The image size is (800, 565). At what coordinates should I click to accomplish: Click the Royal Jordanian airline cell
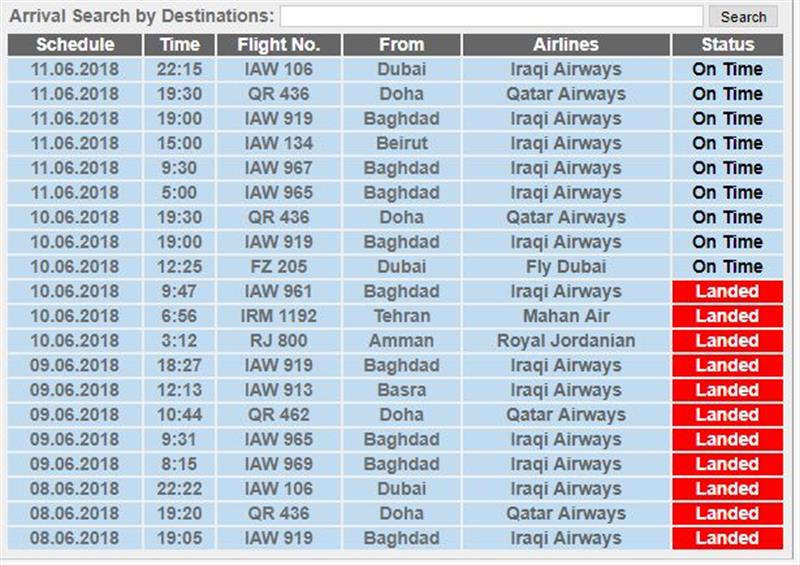click(x=566, y=340)
